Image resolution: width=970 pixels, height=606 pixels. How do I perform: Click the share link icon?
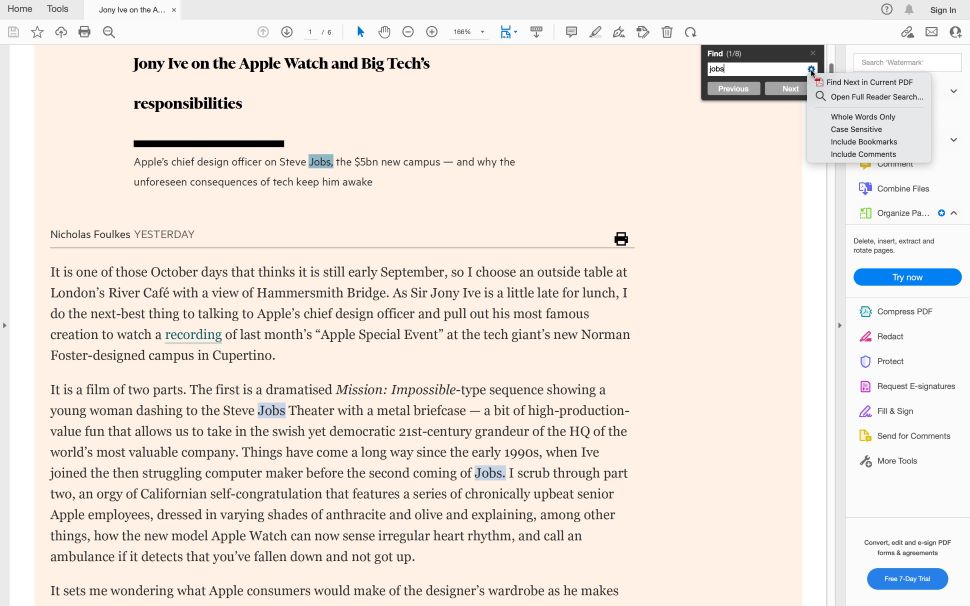click(908, 32)
